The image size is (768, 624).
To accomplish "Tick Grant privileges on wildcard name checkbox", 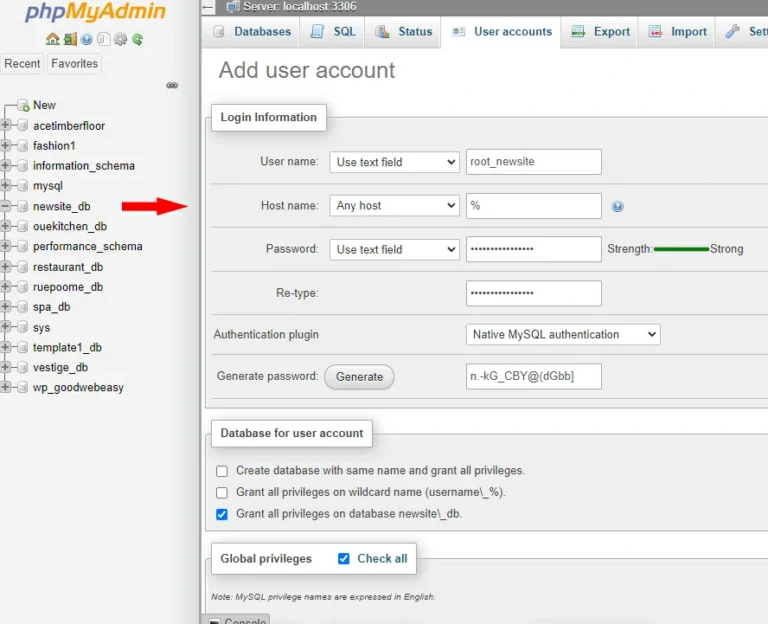I will tap(222, 493).
